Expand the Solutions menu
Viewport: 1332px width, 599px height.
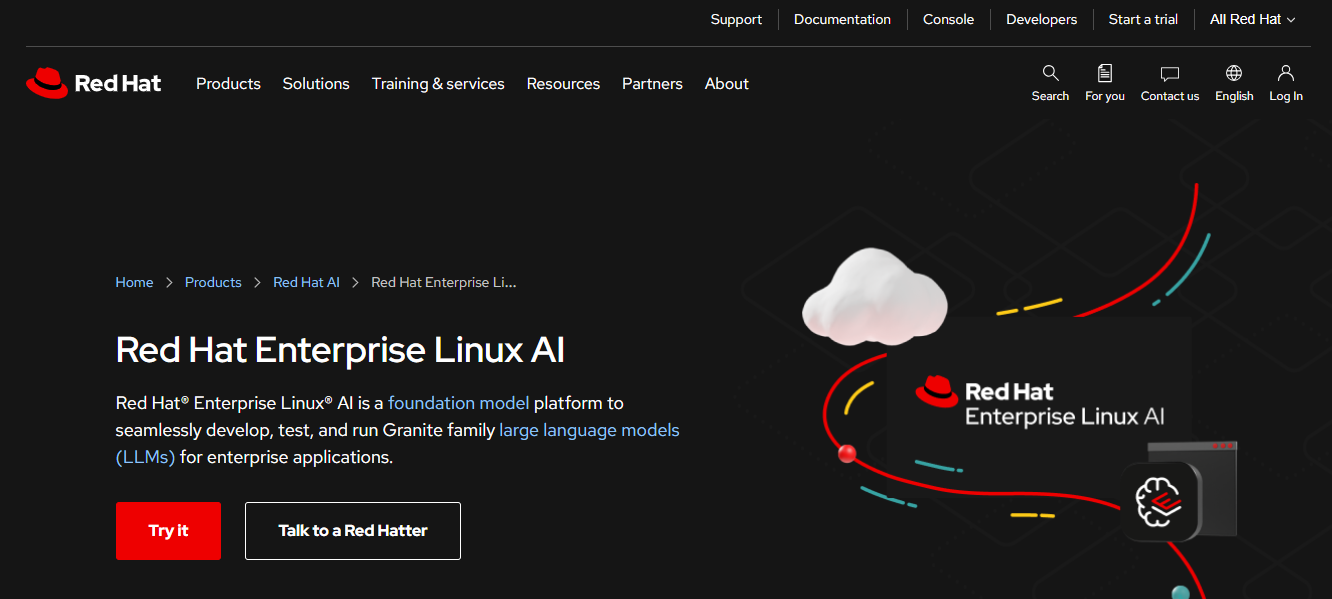click(315, 84)
